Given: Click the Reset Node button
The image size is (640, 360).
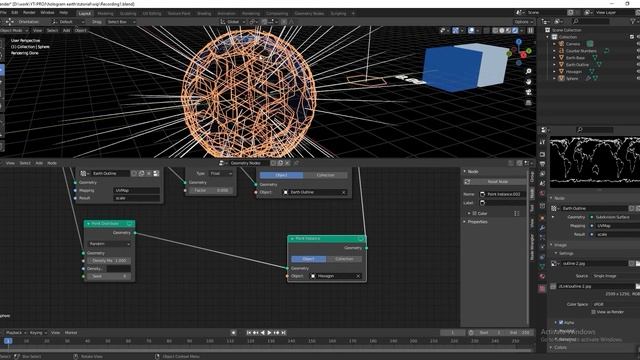Looking at the screenshot, I should (495, 182).
